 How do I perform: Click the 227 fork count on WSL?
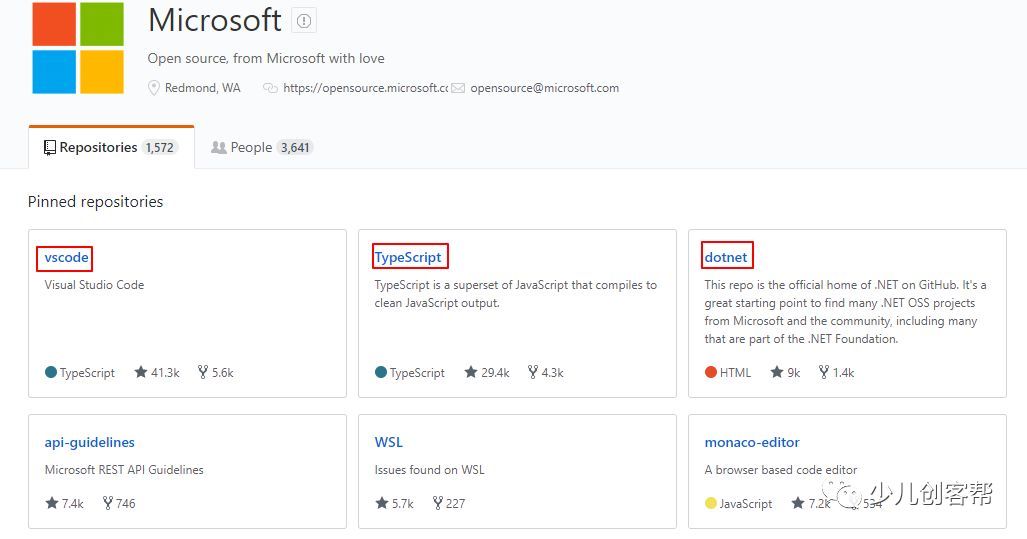click(x=455, y=504)
